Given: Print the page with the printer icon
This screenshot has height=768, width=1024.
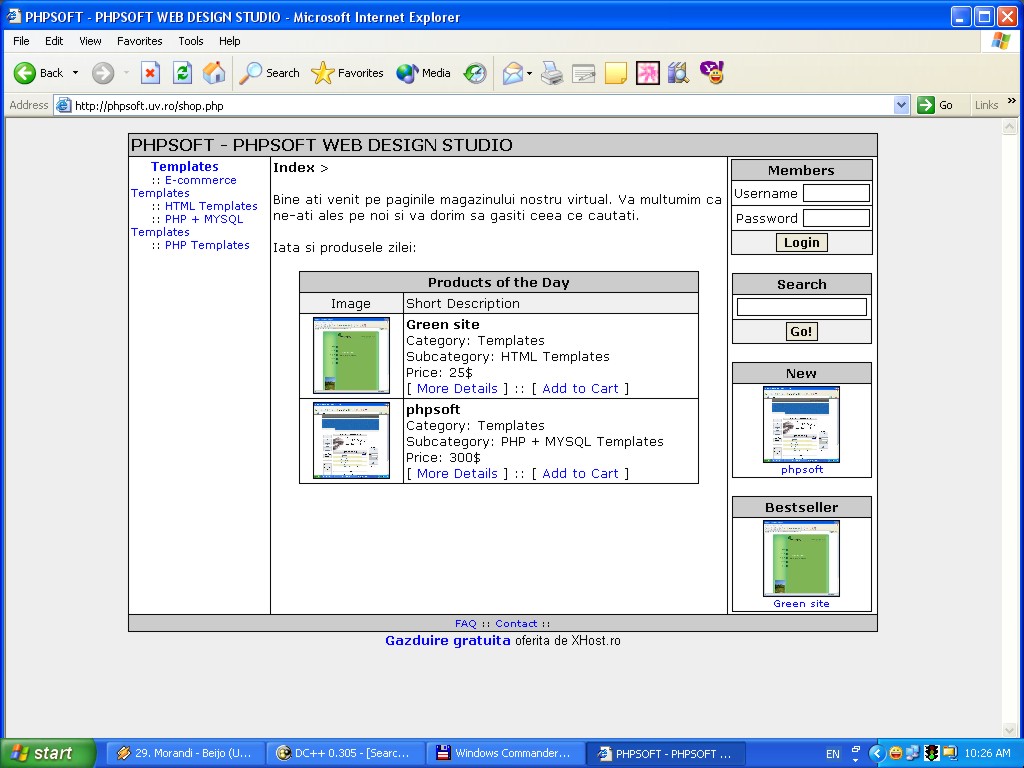Looking at the screenshot, I should coord(552,73).
